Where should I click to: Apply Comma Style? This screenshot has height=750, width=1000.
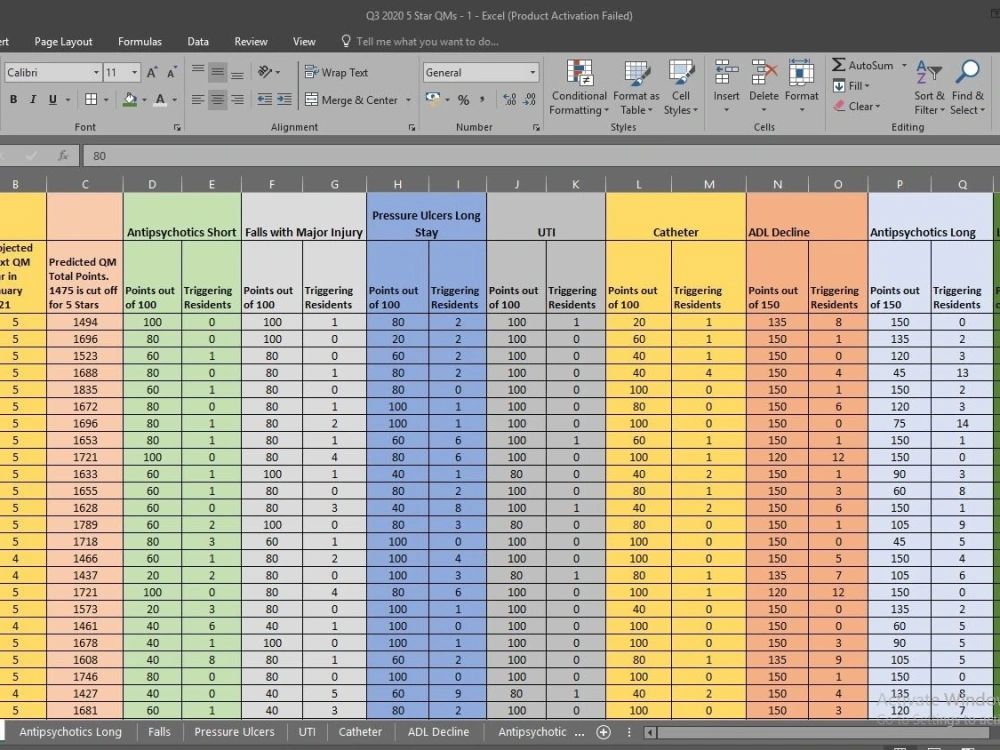point(482,99)
